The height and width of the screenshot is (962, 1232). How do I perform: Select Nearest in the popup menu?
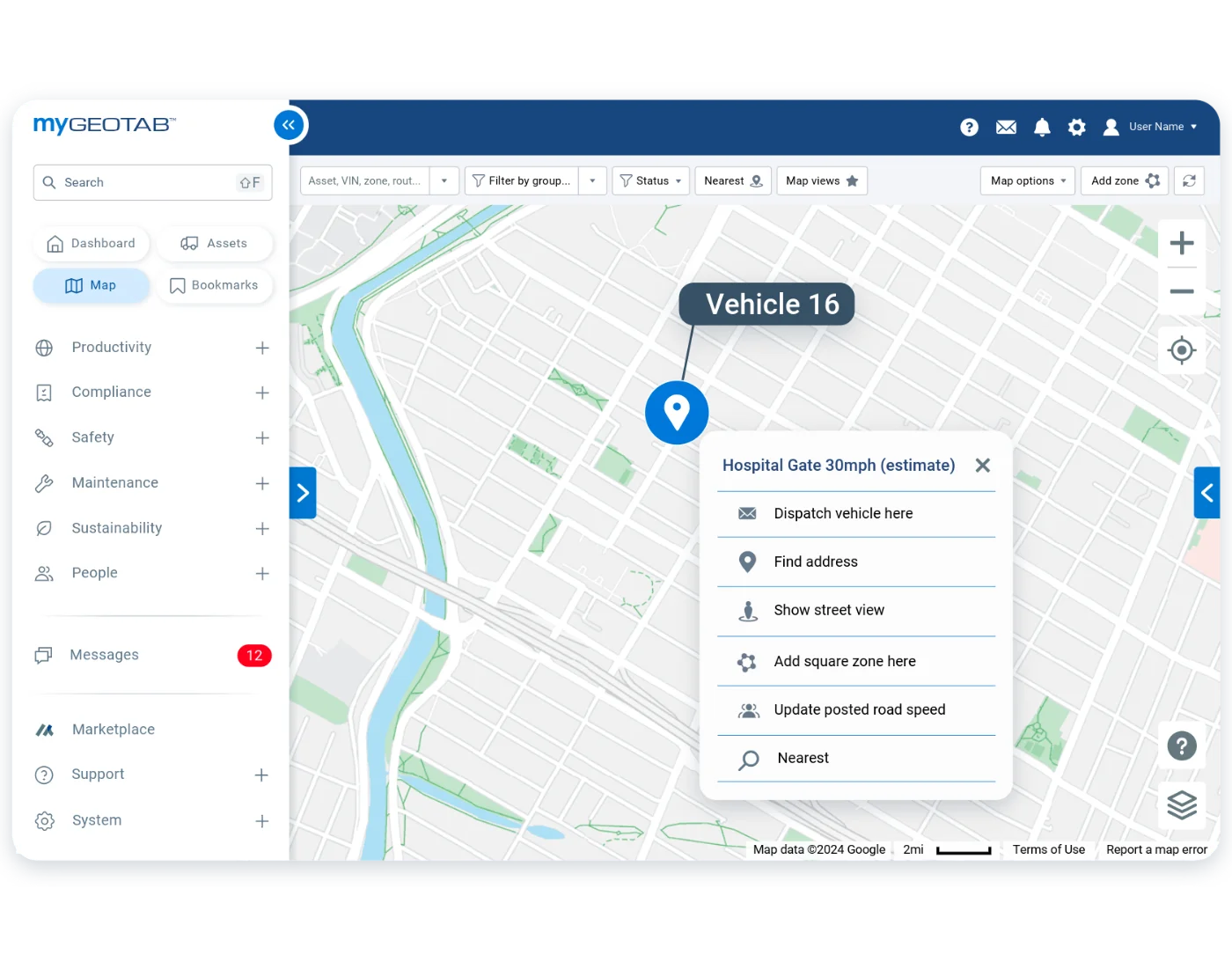[x=856, y=759]
